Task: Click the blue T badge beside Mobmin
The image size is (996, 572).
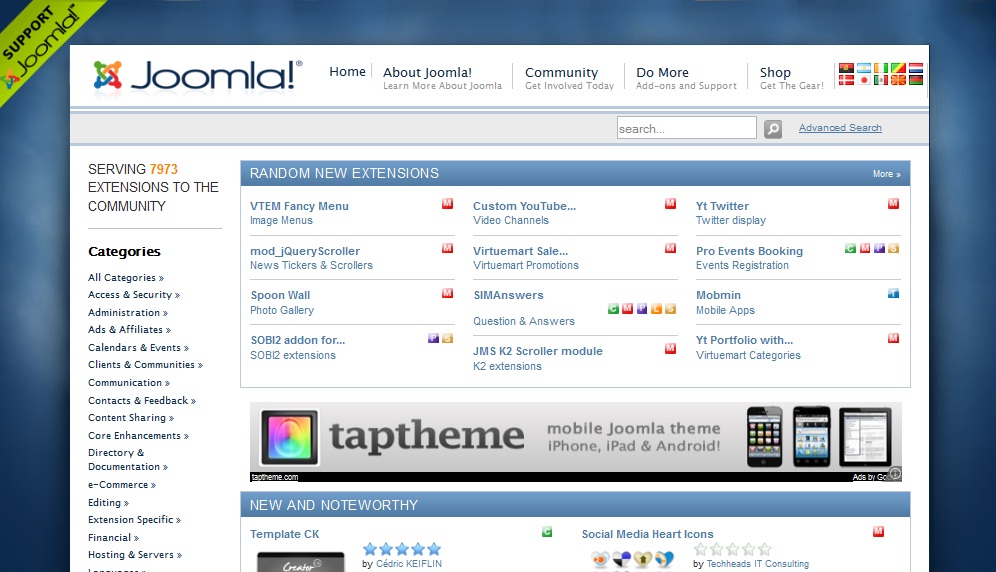Action: 893,294
